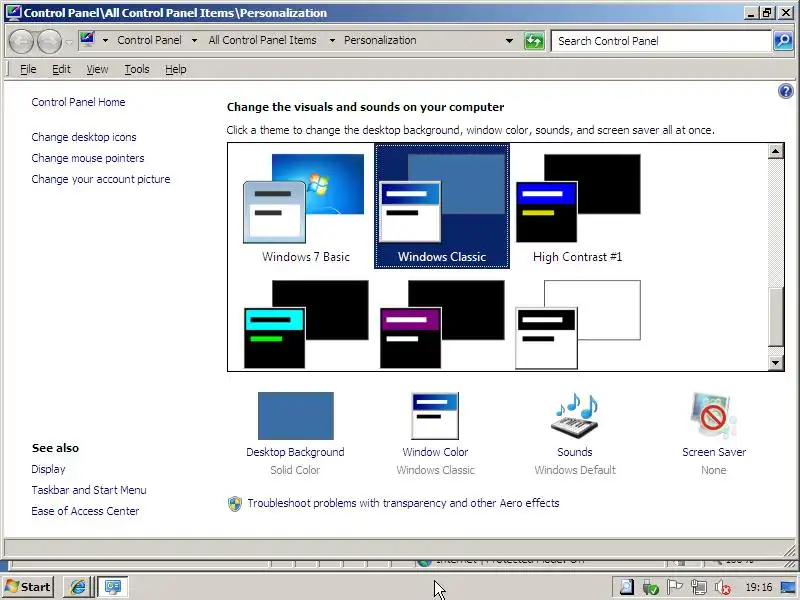
Task: Open the Help menu
Action: click(x=176, y=69)
